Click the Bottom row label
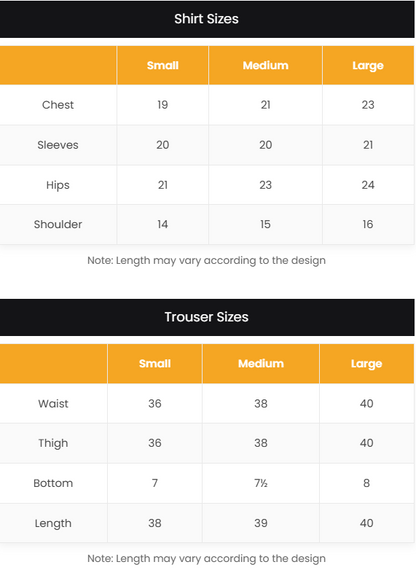The width and height of the screenshot is (416, 570). tap(53, 483)
